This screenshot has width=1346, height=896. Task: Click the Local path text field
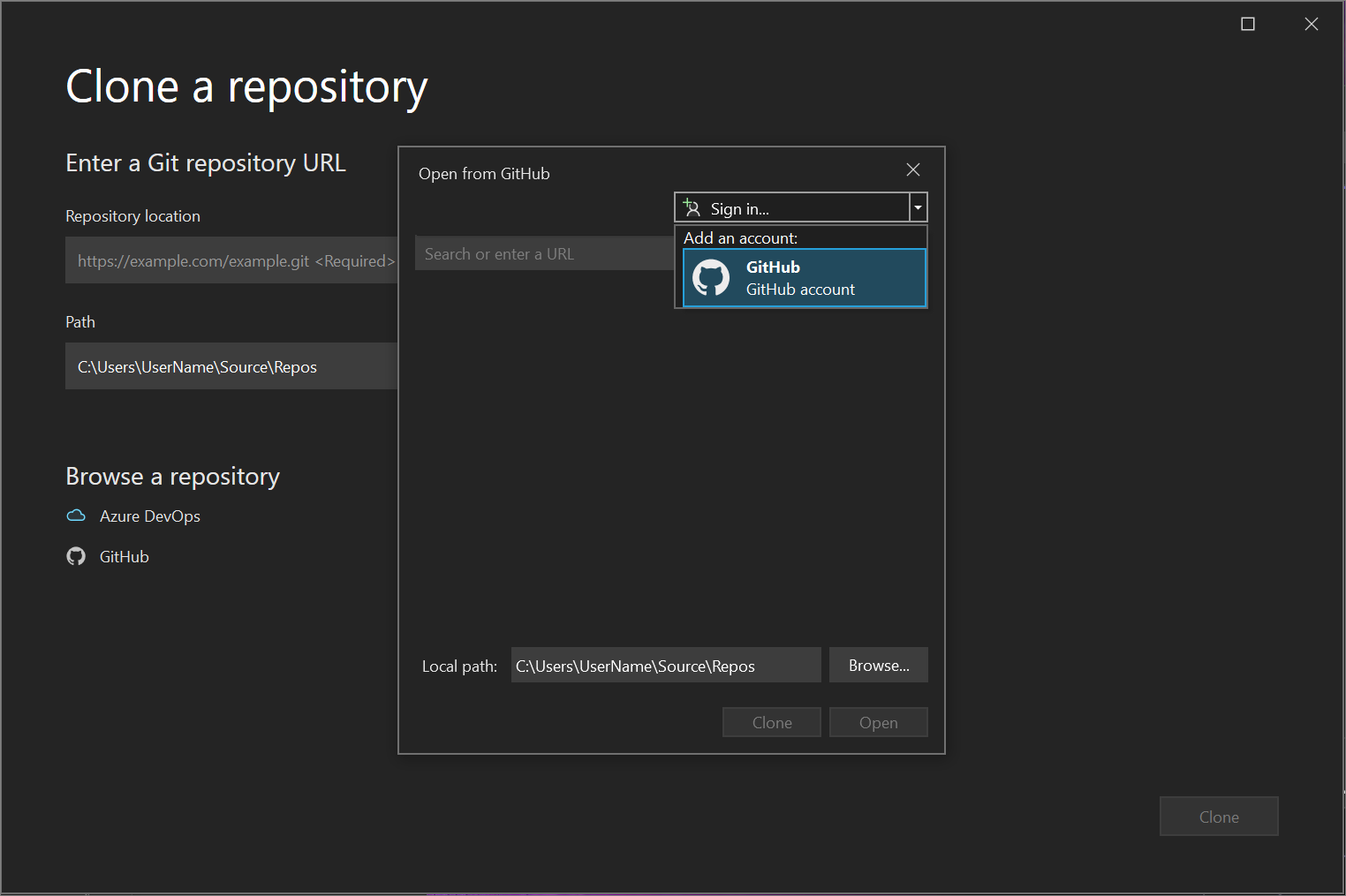tap(665, 665)
